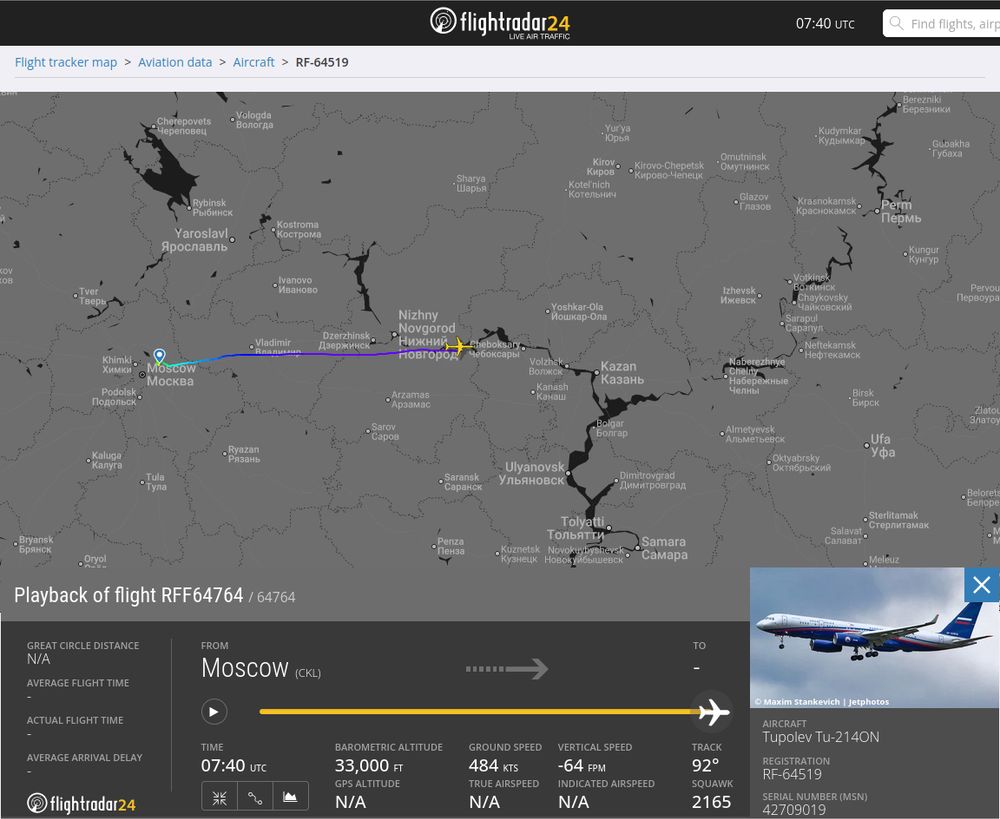Toggle the center-on-aircraft map icon
The image size is (1000, 819).
pos(219,797)
